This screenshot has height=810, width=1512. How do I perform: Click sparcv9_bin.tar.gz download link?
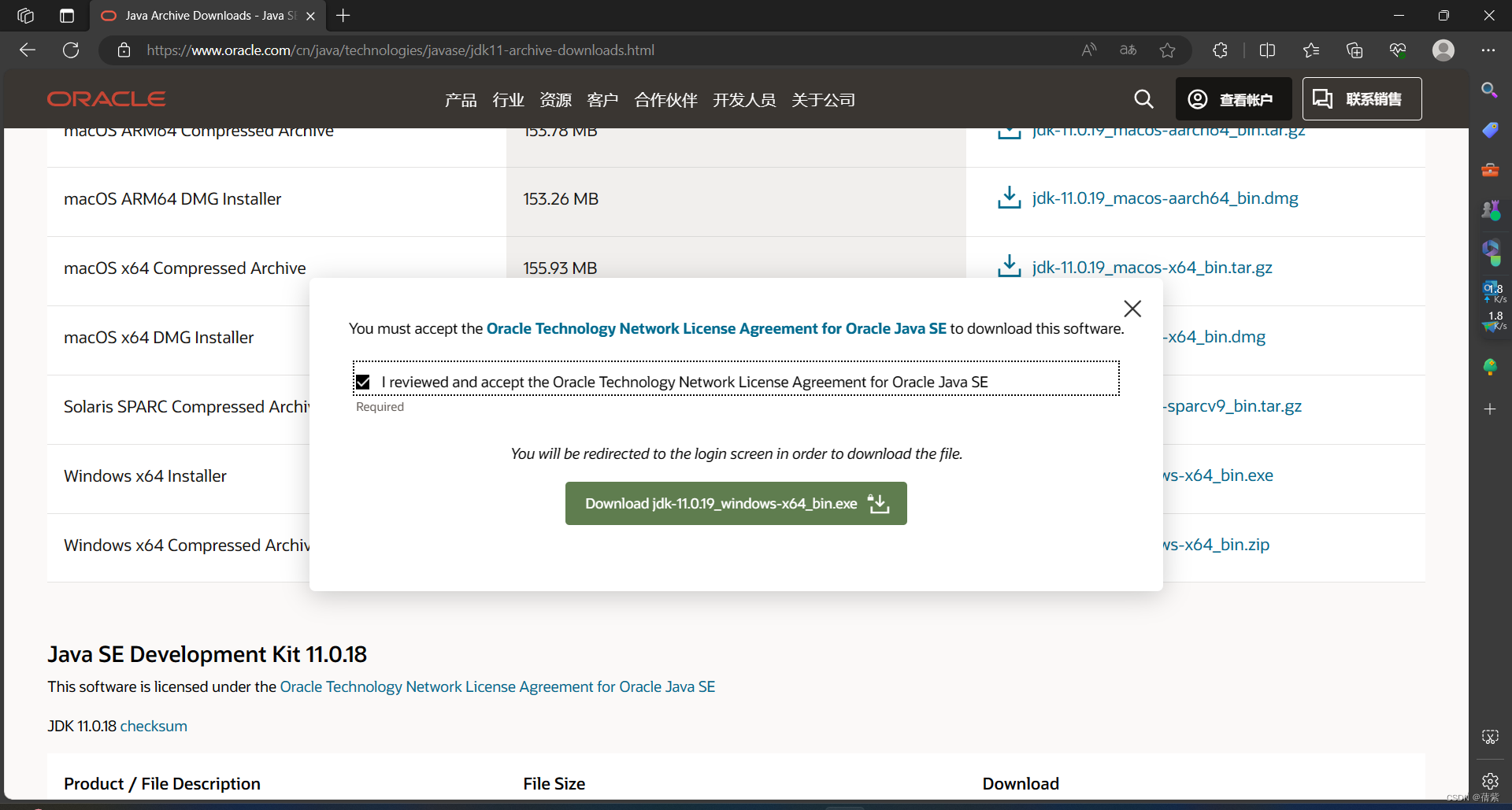(1232, 406)
